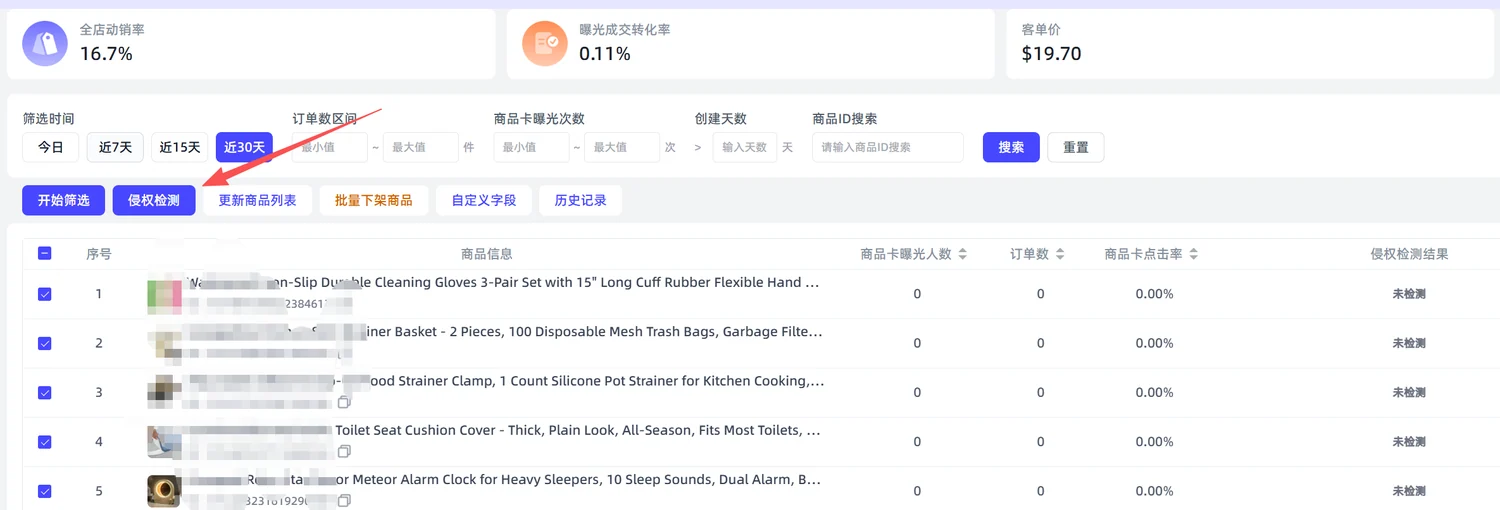The image size is (1500, 510).
Task: Click the $19.70 客单价 value
Action: [x=1051, y=54]
